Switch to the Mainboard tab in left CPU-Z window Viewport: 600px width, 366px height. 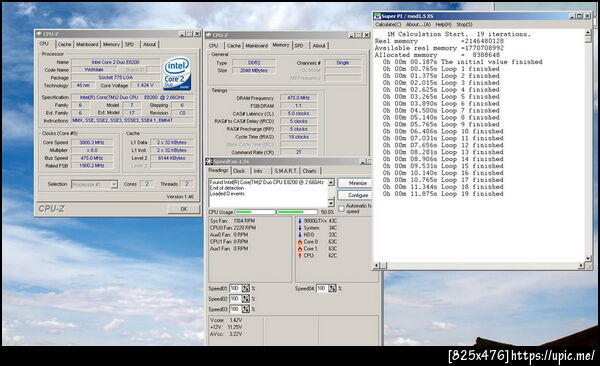[x=87, y=44]
